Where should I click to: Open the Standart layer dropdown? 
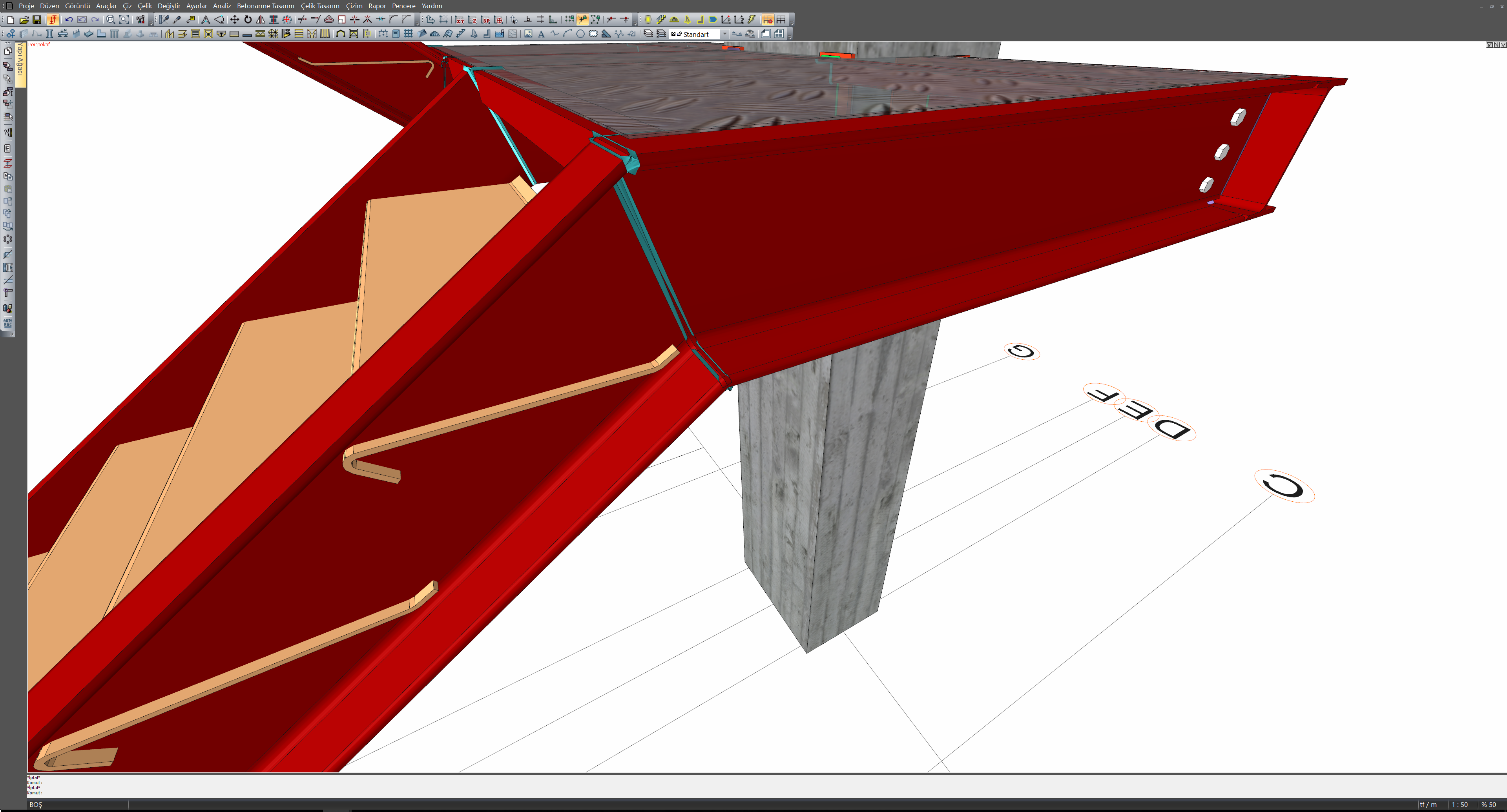click(724, 34)
